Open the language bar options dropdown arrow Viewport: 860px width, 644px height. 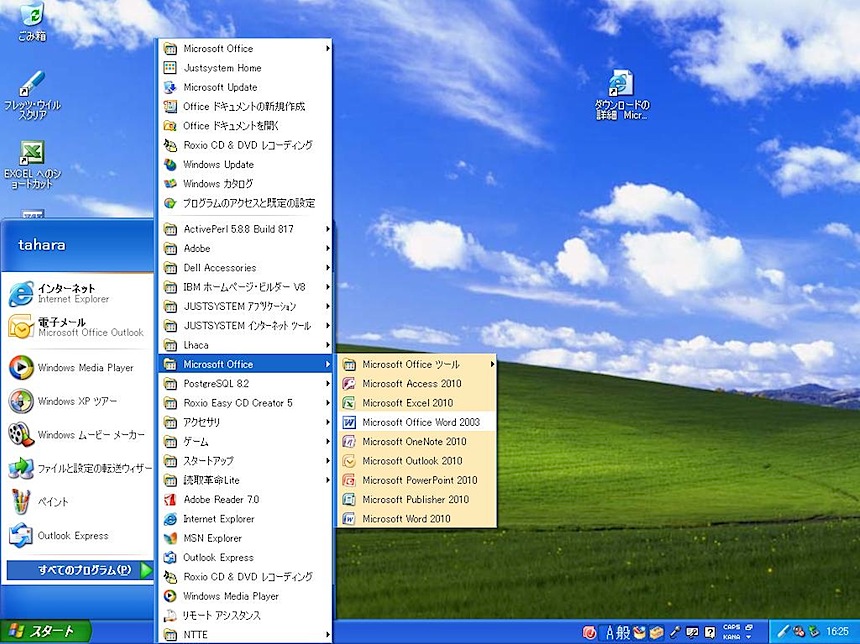click(749, 637)
